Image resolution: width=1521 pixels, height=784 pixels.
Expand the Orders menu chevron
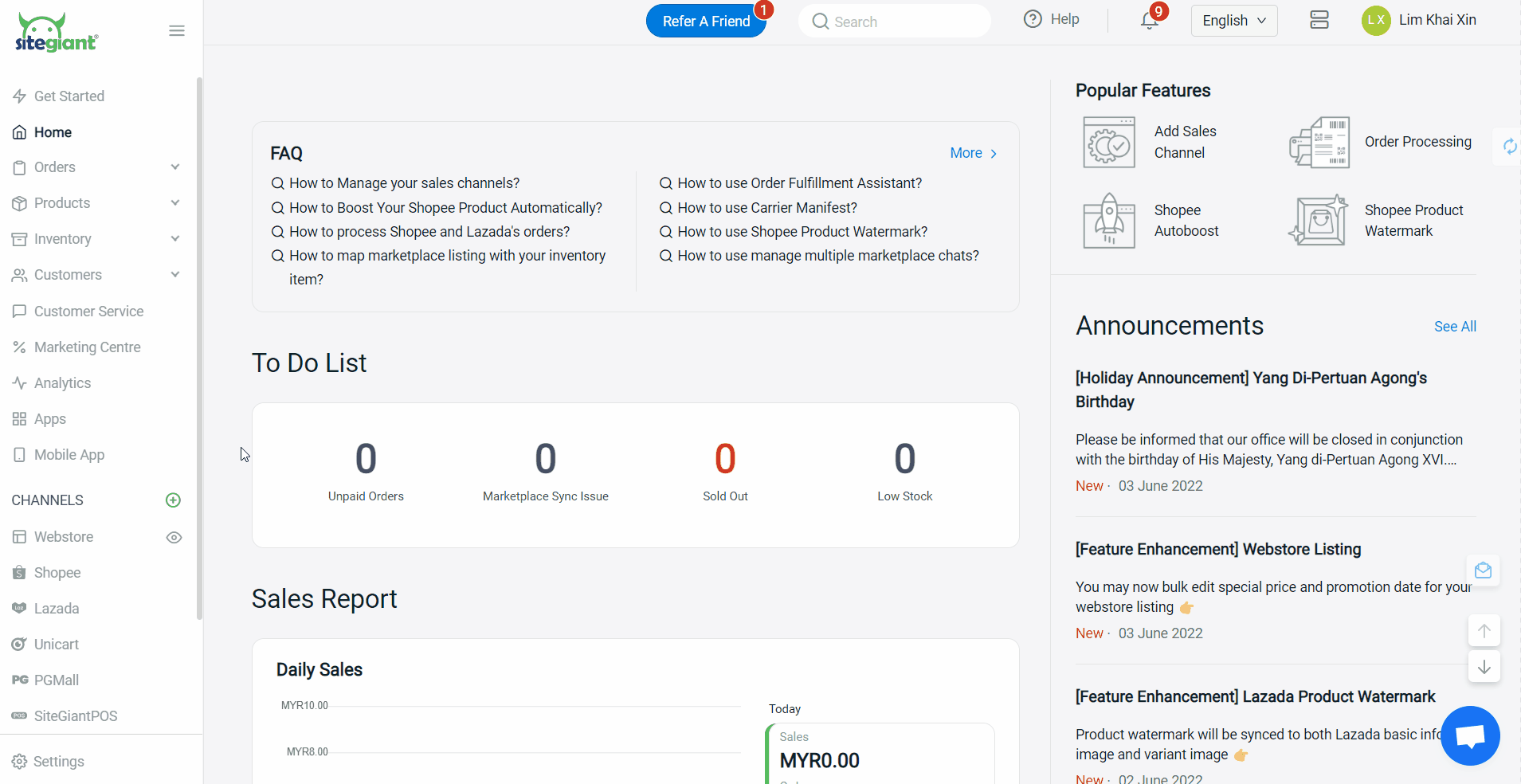tap(175, 167)
